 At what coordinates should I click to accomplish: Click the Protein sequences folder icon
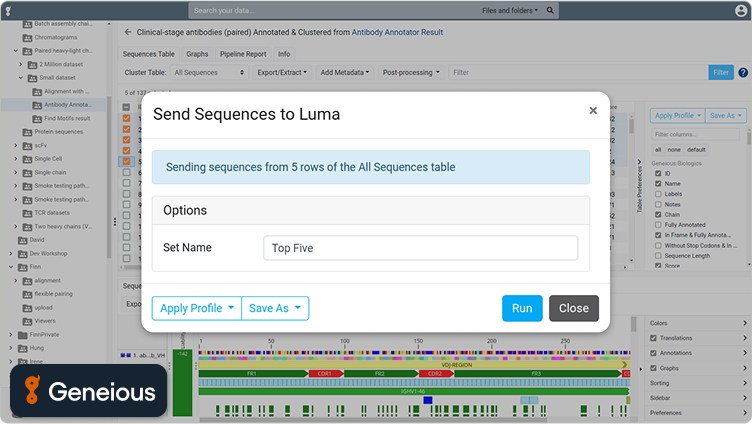coord(26,132)
